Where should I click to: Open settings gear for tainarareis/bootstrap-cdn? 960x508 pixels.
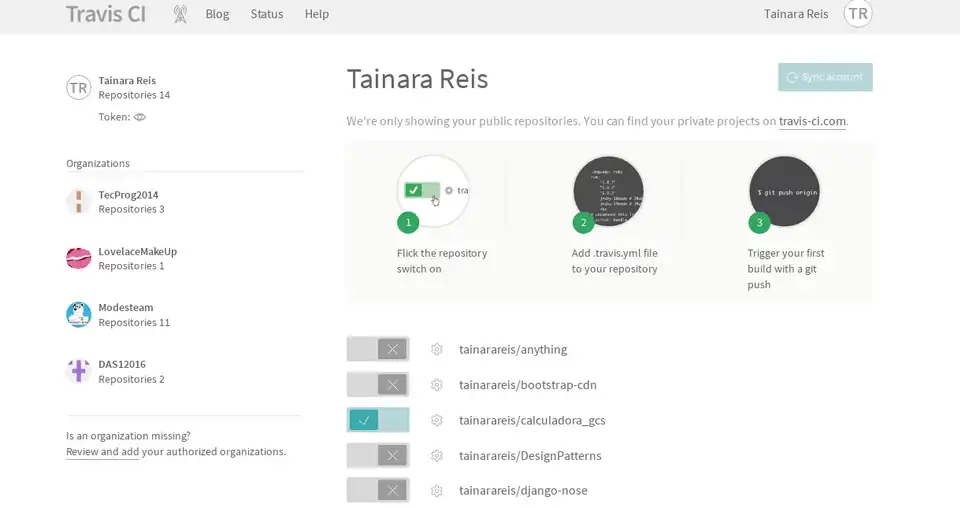tap(436, 385)
